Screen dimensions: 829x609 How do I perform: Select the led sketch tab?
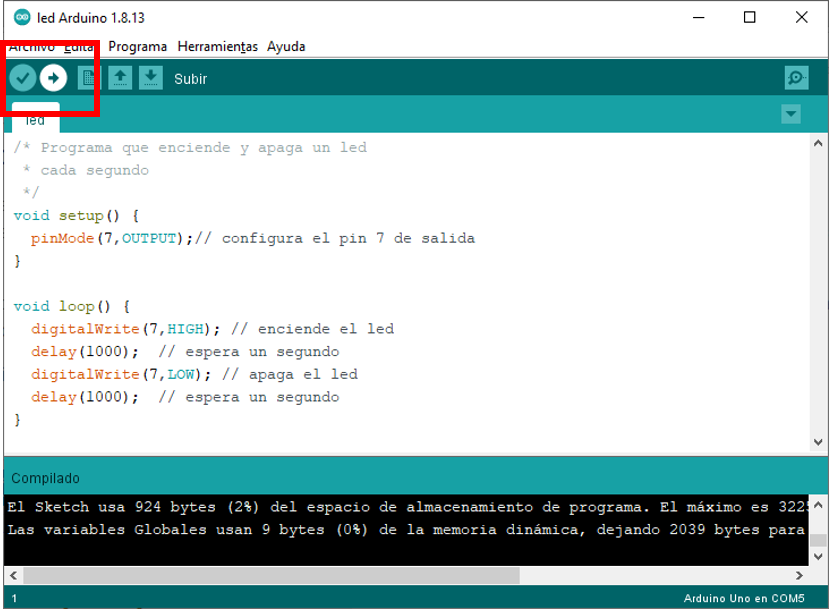tap(35, 119)
